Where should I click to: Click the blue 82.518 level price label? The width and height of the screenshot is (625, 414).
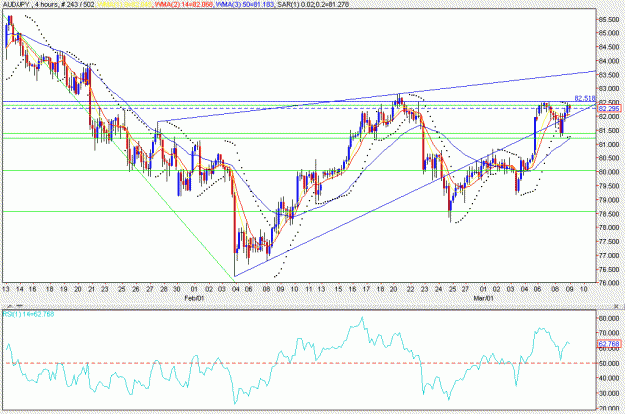[585, 98]
